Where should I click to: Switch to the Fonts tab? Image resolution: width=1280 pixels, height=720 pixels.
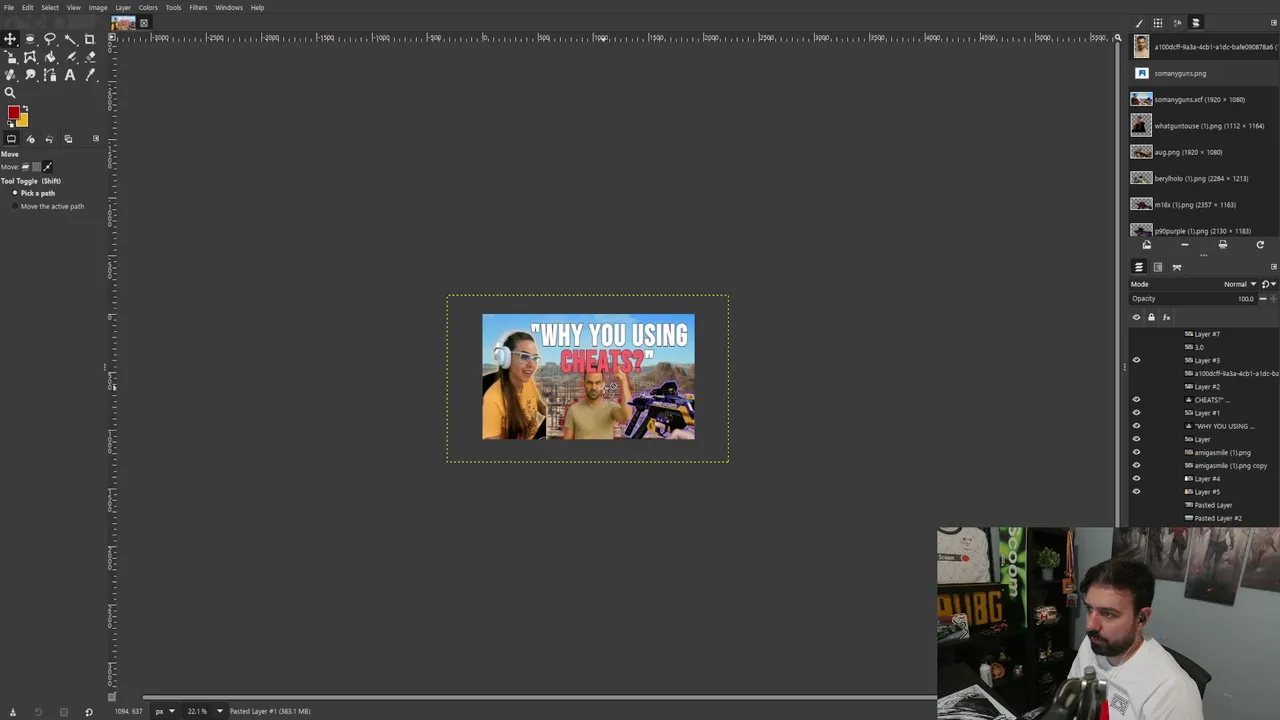click(1177, 23)
